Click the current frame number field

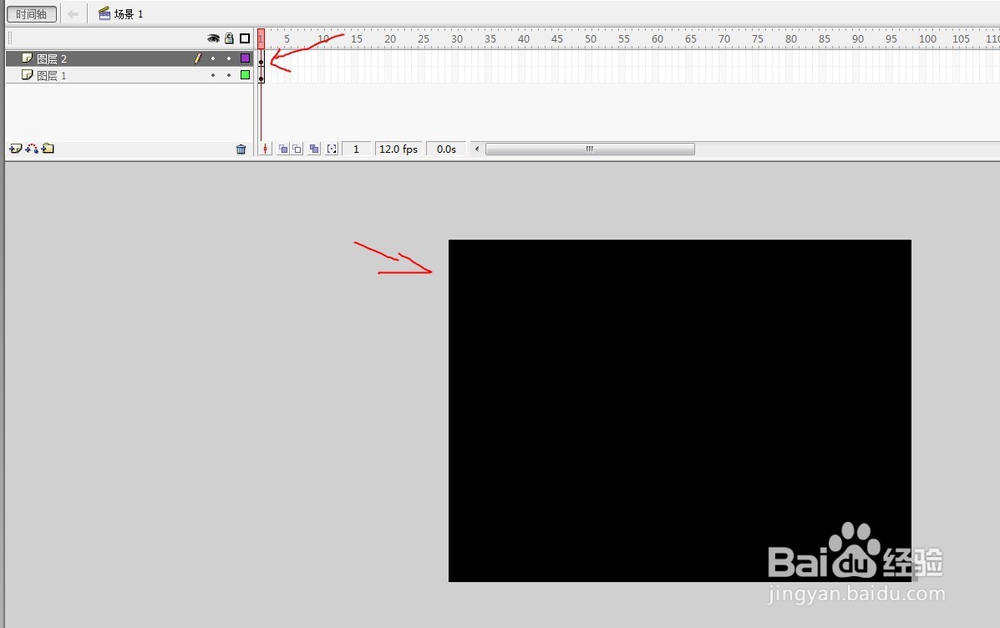[357, 149]
